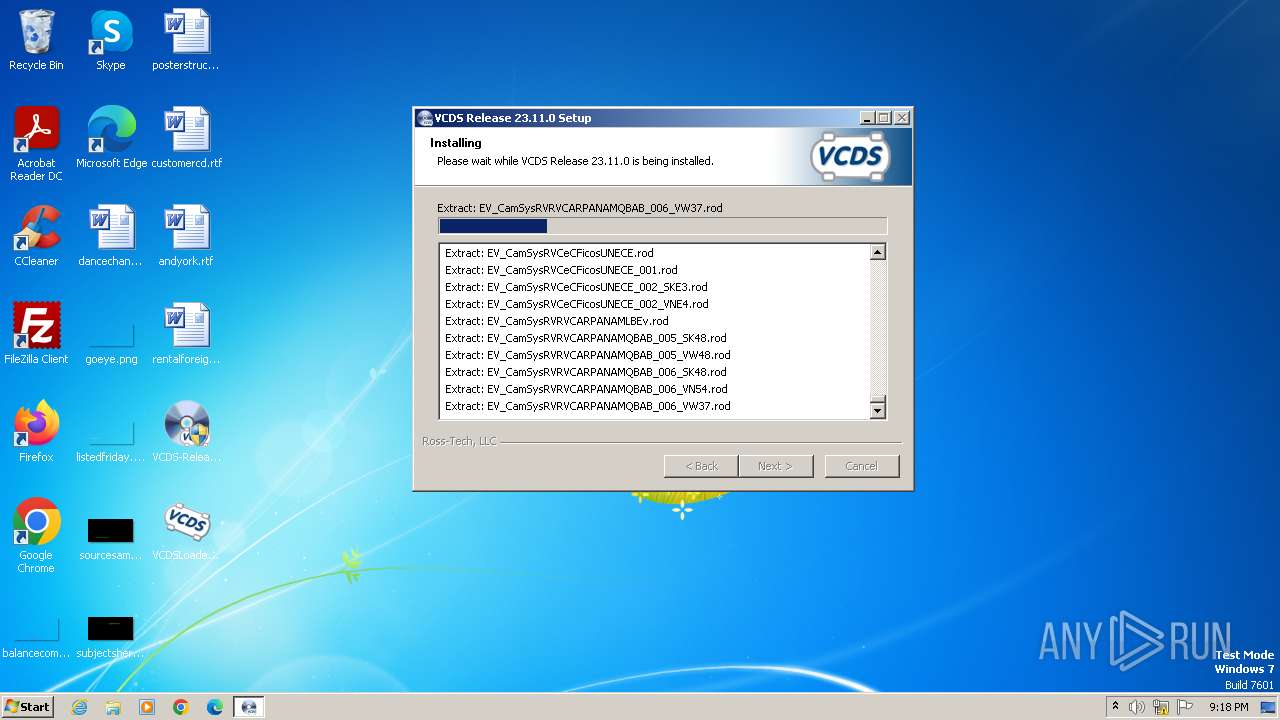Open the dancechan Word document icon
The height and width of the screenshot is (720, 1280).
pyautogui.click(x=110, y=236)
